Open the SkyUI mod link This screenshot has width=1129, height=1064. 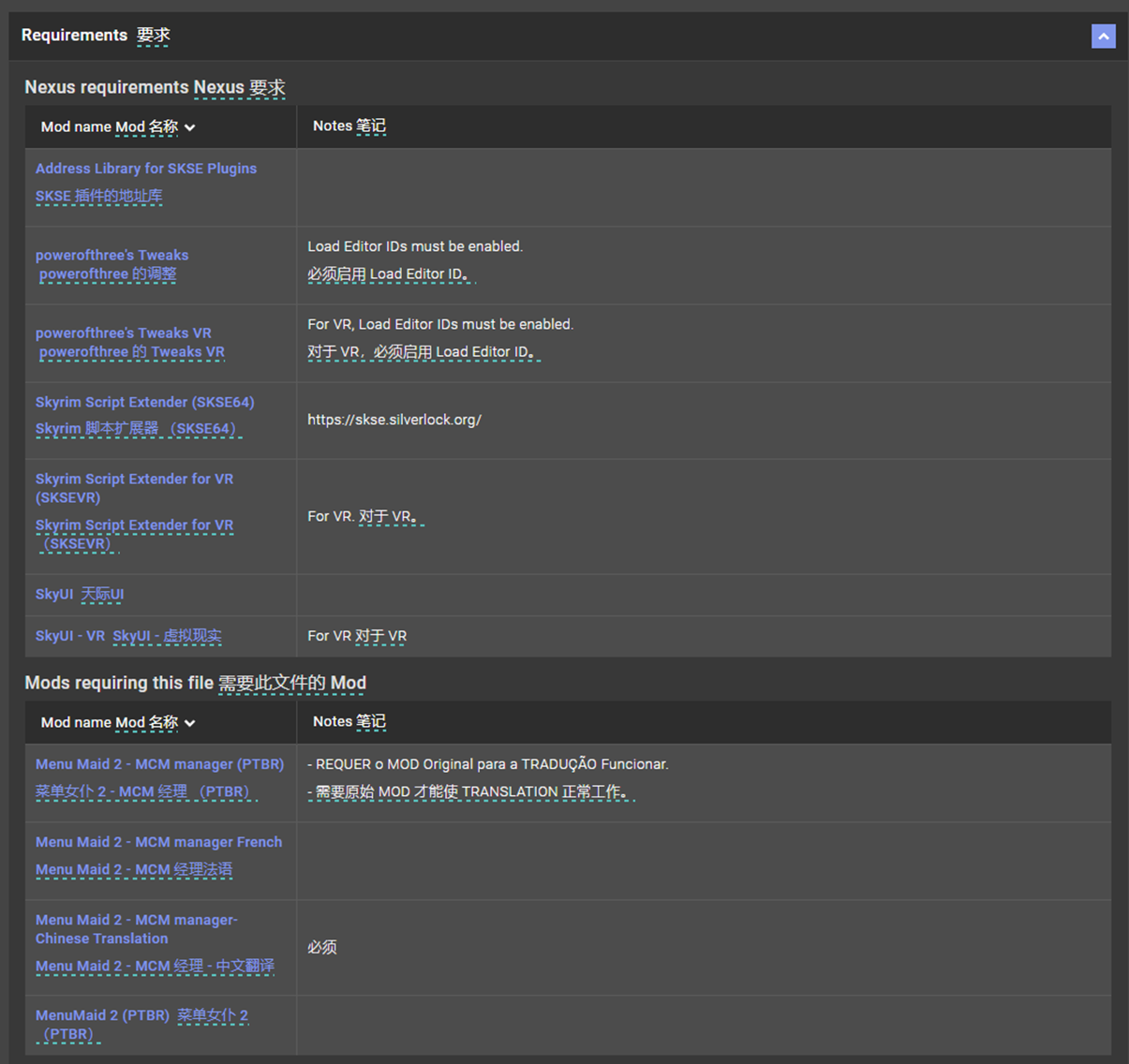[x=54, y=594]
